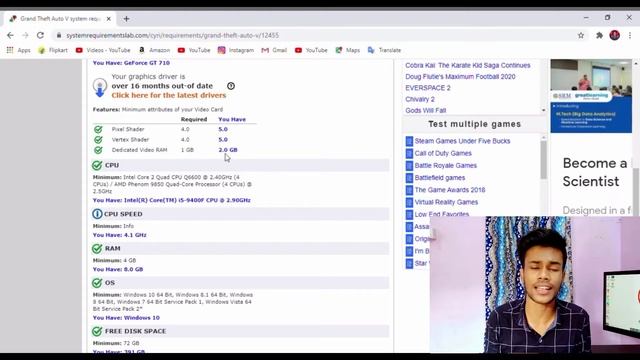Open Battle Royale Games list

point(446,166)
